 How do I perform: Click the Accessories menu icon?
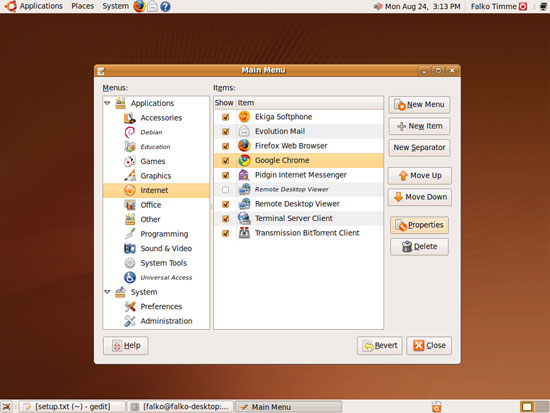(129, 118)
